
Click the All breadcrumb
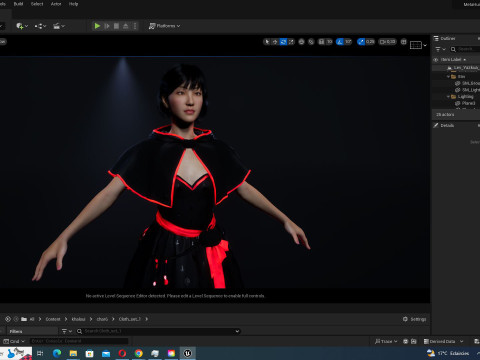click(32, 319)
